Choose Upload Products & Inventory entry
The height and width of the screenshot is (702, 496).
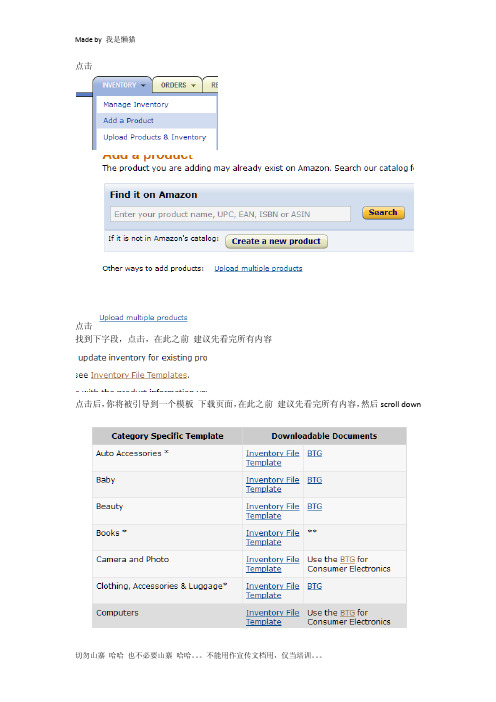click(x=154, y=137)
